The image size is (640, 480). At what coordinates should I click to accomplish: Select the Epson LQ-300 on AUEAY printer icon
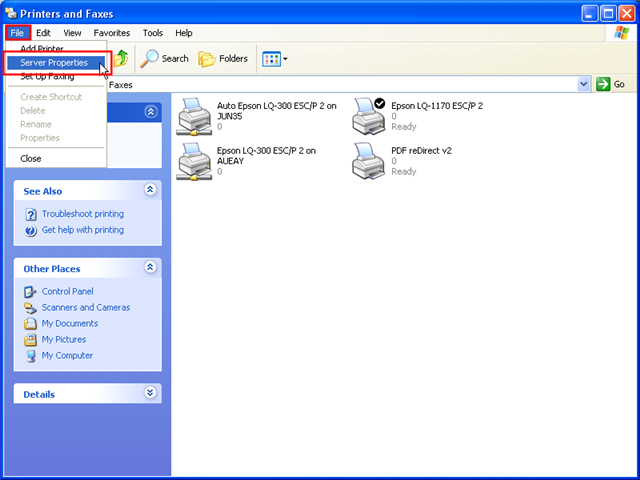[195, 160]
